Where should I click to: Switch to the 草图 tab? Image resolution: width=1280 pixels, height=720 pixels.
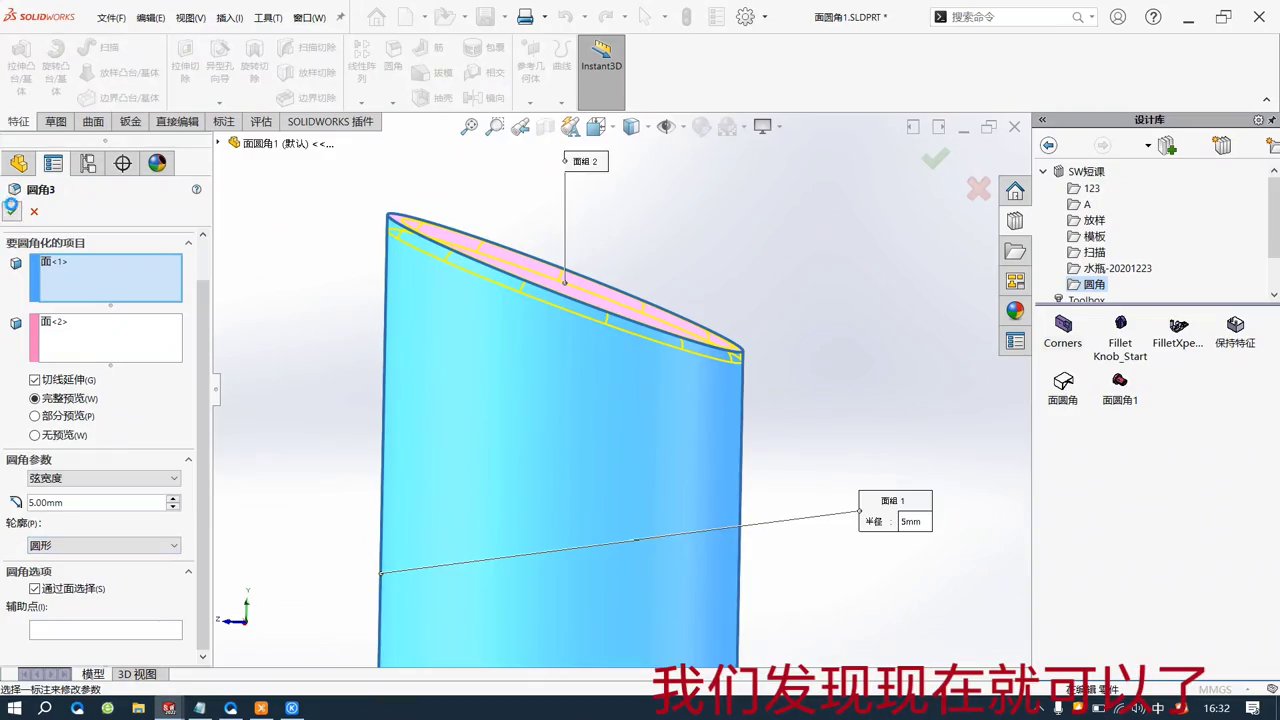tap(56, 122)
